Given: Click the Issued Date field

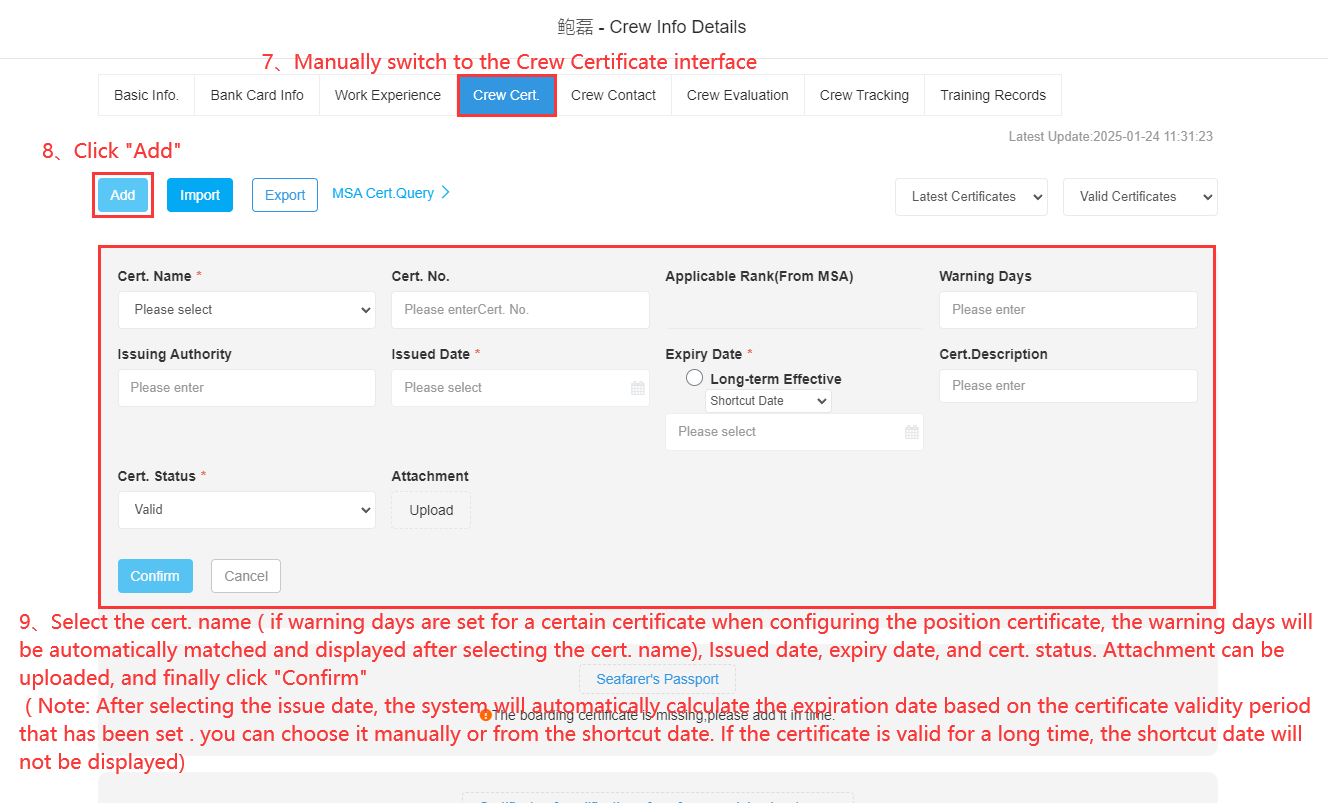Looking at the screenshot, I should click(x=520, y=388).
